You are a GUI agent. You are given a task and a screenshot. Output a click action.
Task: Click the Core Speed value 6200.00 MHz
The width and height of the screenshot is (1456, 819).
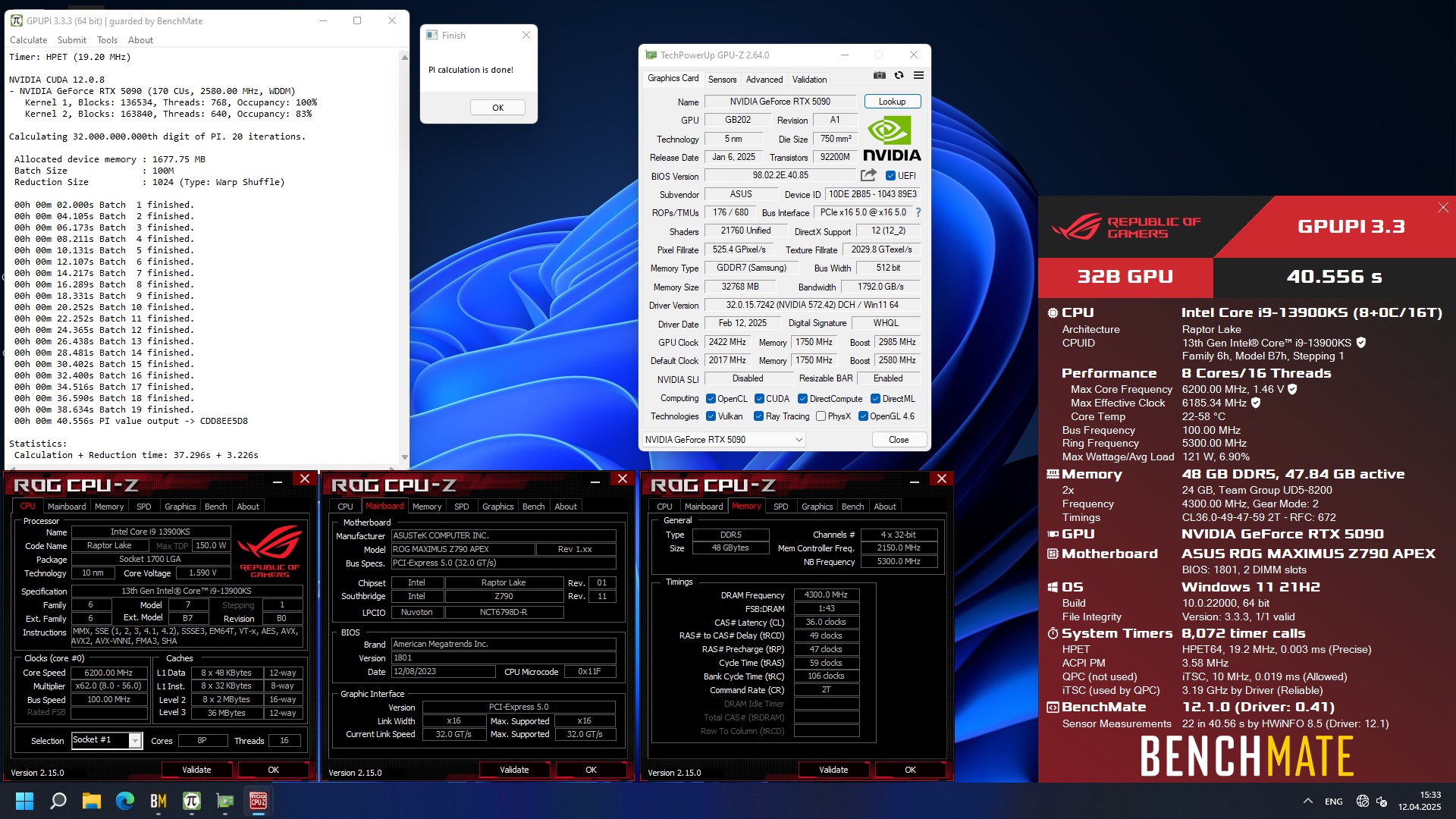click(108, 673)
